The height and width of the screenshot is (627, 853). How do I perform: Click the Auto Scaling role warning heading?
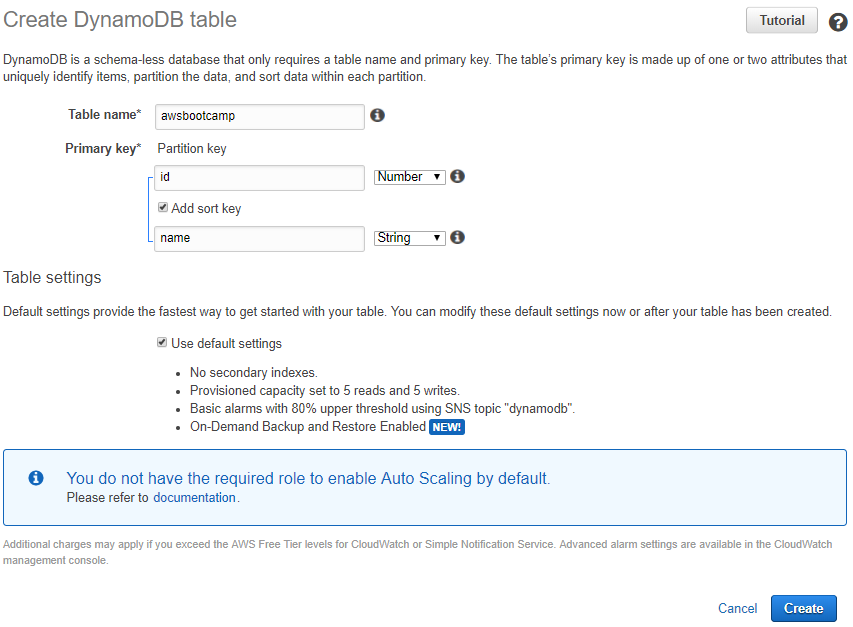[308, 478]
